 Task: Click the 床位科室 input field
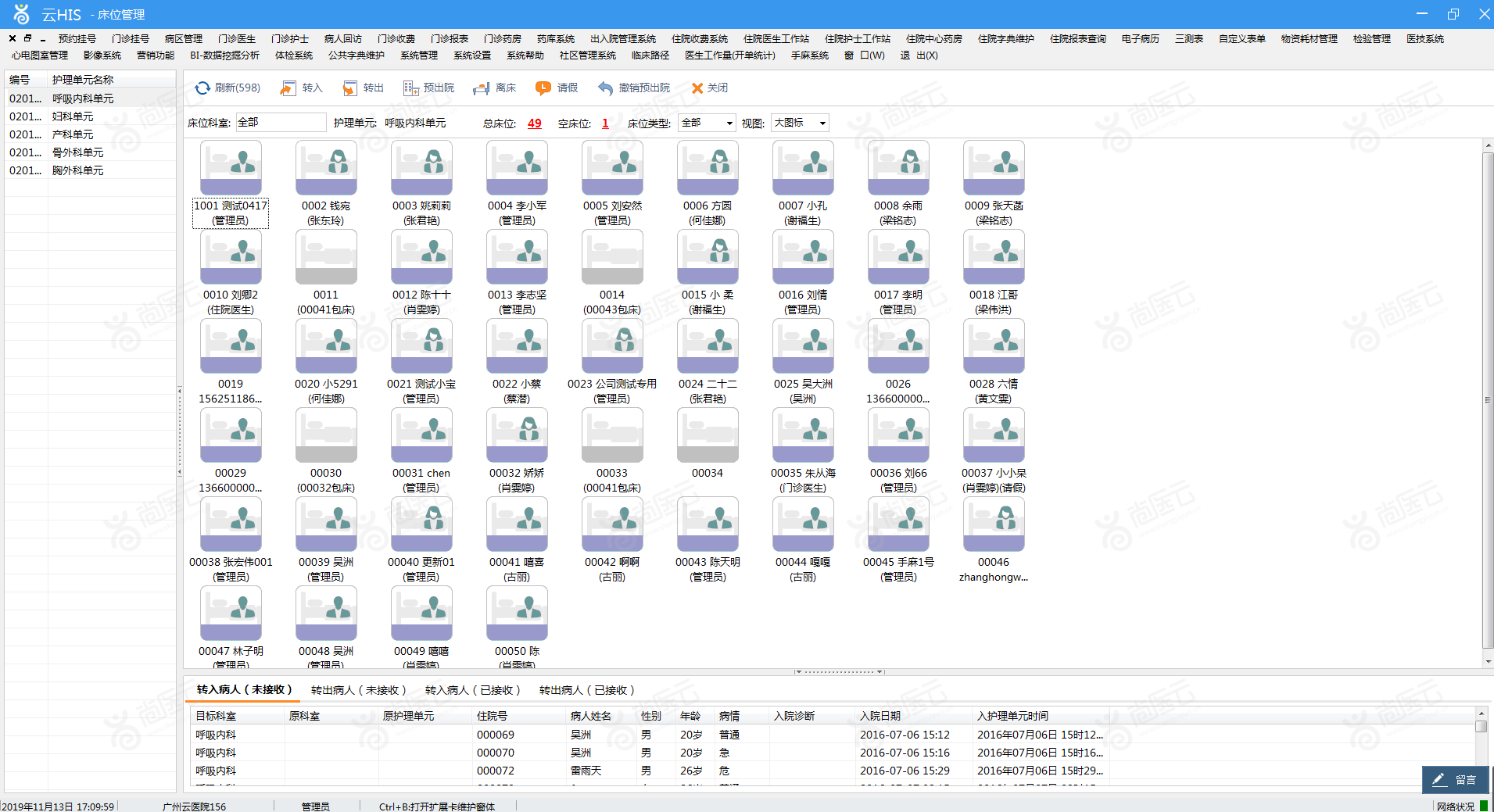coord(281,123)
